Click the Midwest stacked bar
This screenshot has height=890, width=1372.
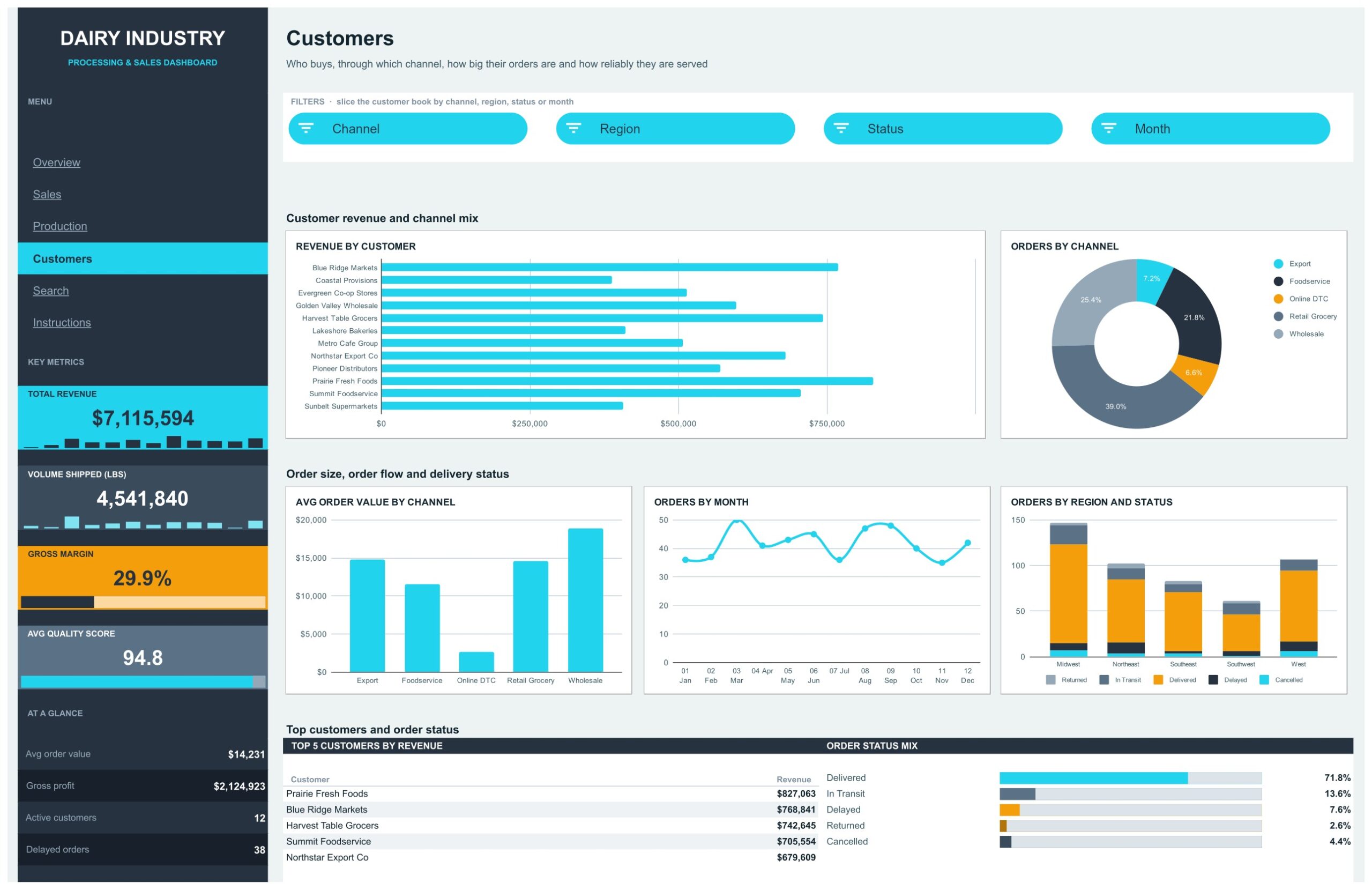[1068, 590]
